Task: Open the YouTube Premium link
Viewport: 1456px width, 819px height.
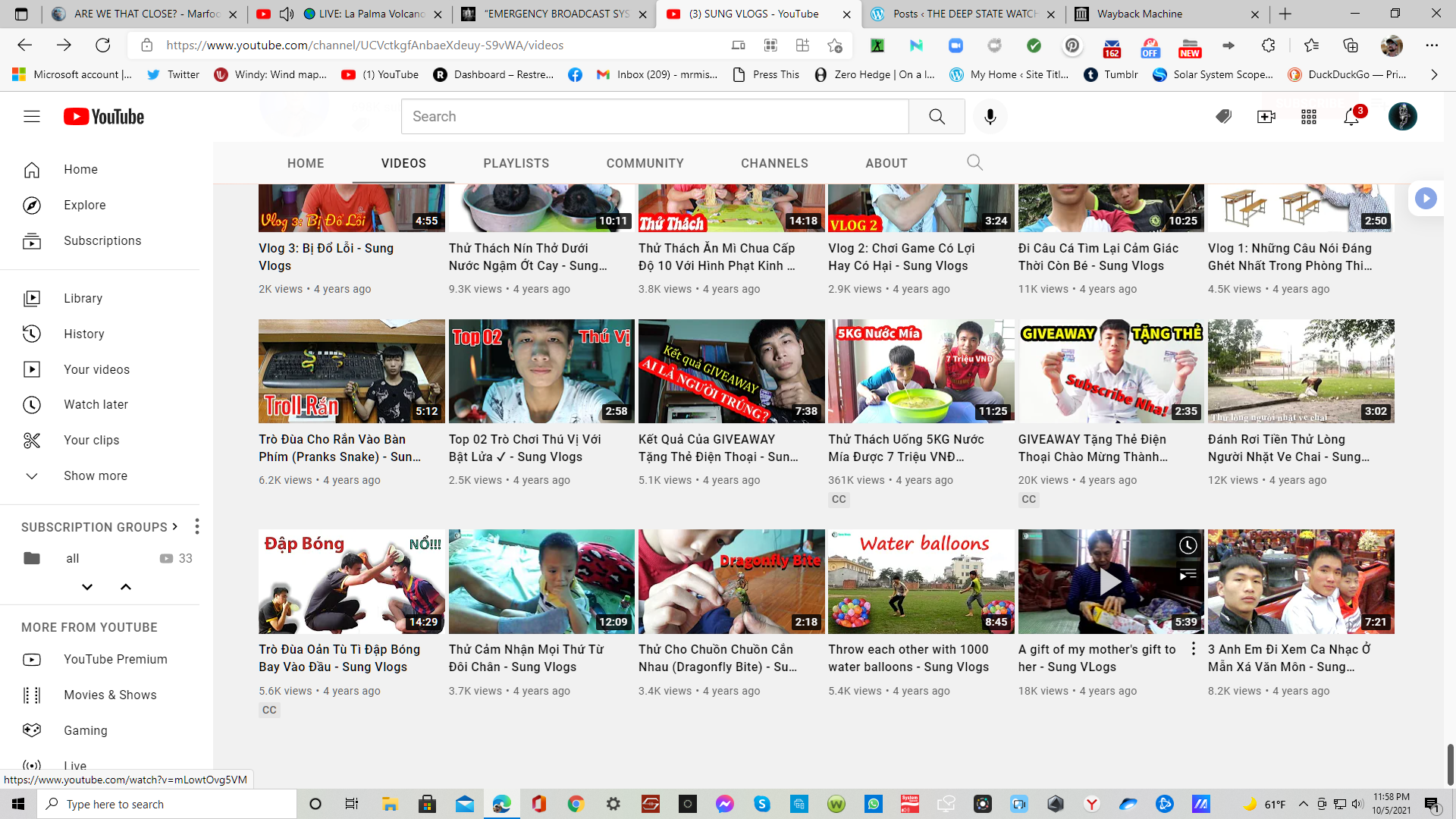Action: 115,659
